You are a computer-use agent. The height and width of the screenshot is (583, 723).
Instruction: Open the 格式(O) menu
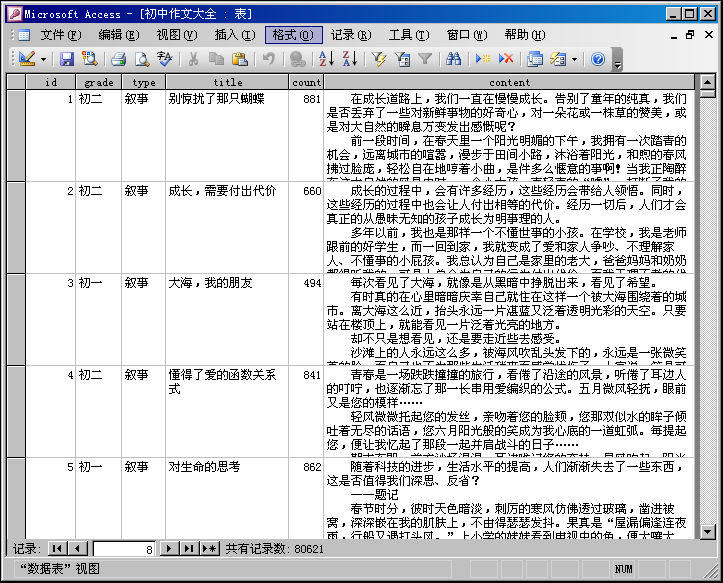tap(293, 35)
